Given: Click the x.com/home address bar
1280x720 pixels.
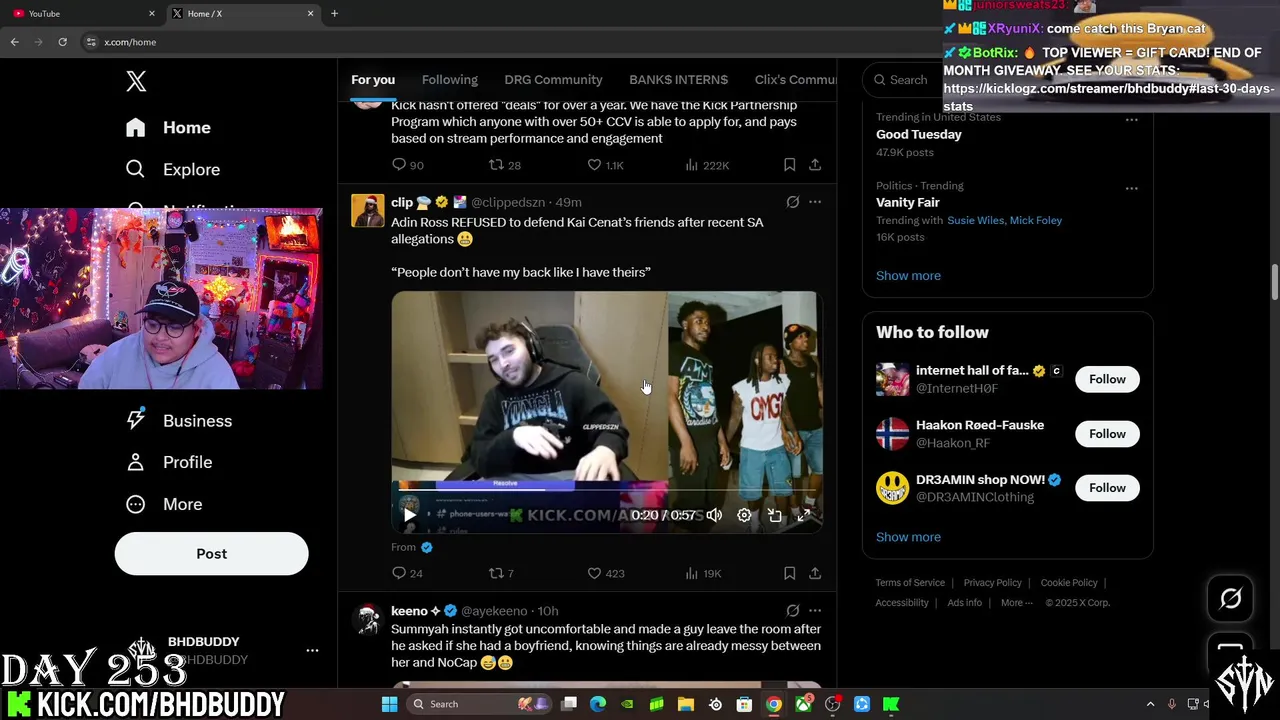Looking at the screenshot, I should (x=500, y=42).
